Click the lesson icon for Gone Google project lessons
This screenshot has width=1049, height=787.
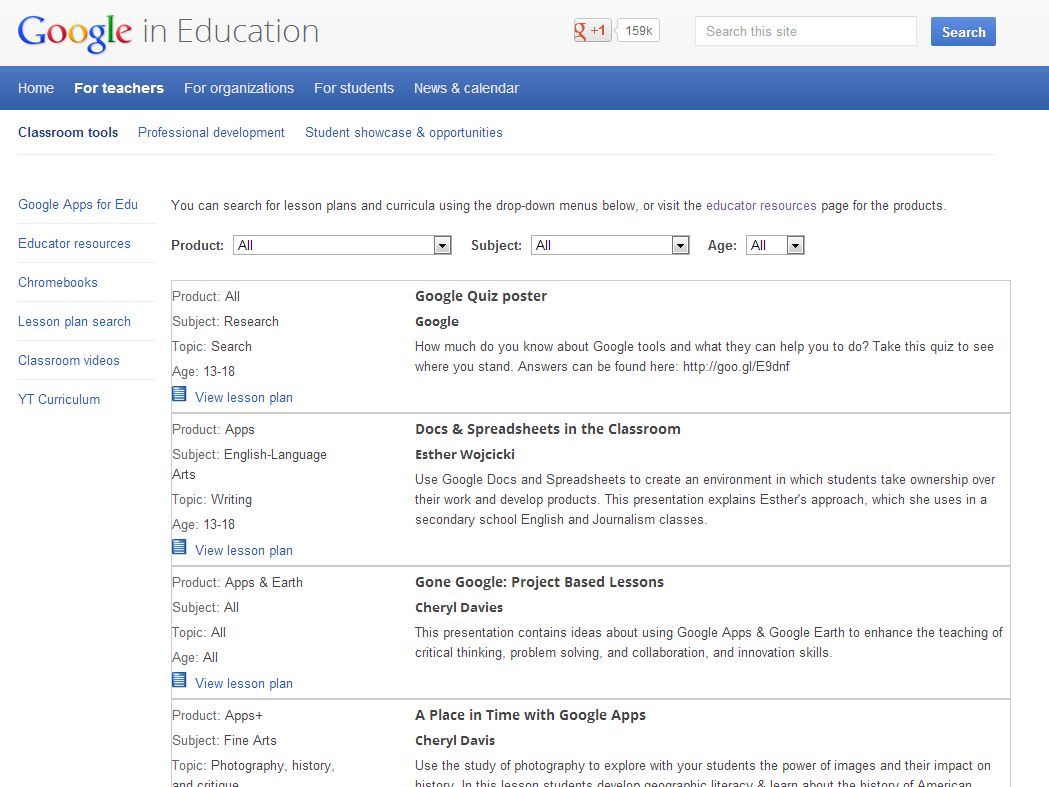tap(178, 679)
